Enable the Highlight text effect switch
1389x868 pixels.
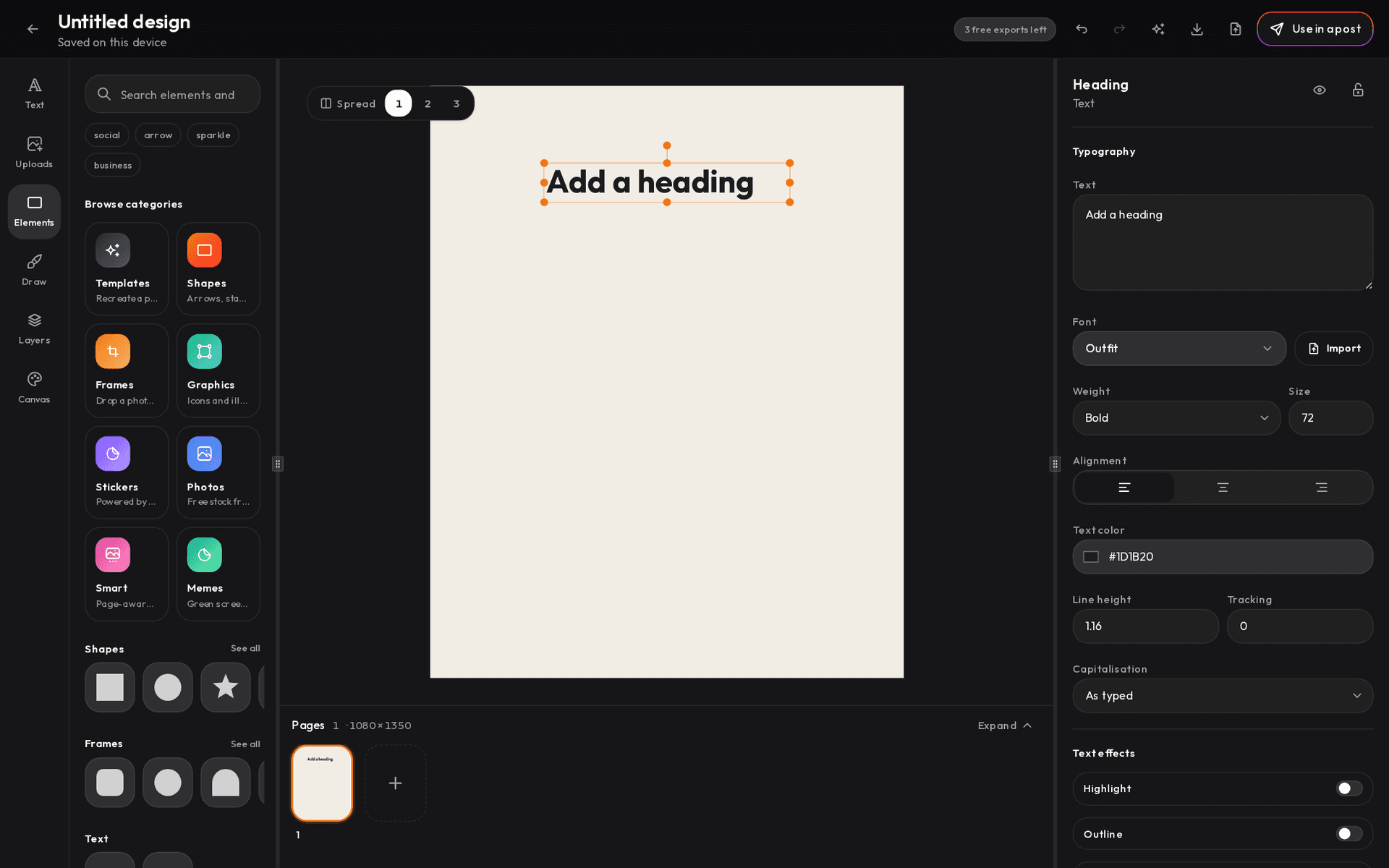[x=1349, y=788]
